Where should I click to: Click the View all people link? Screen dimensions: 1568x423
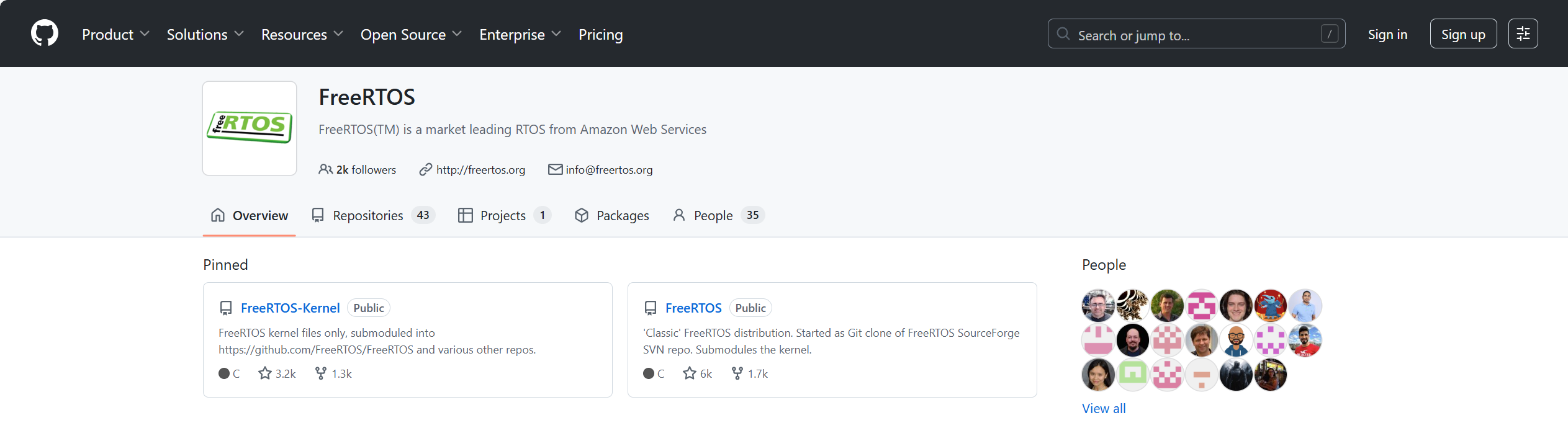(1104, 408)
